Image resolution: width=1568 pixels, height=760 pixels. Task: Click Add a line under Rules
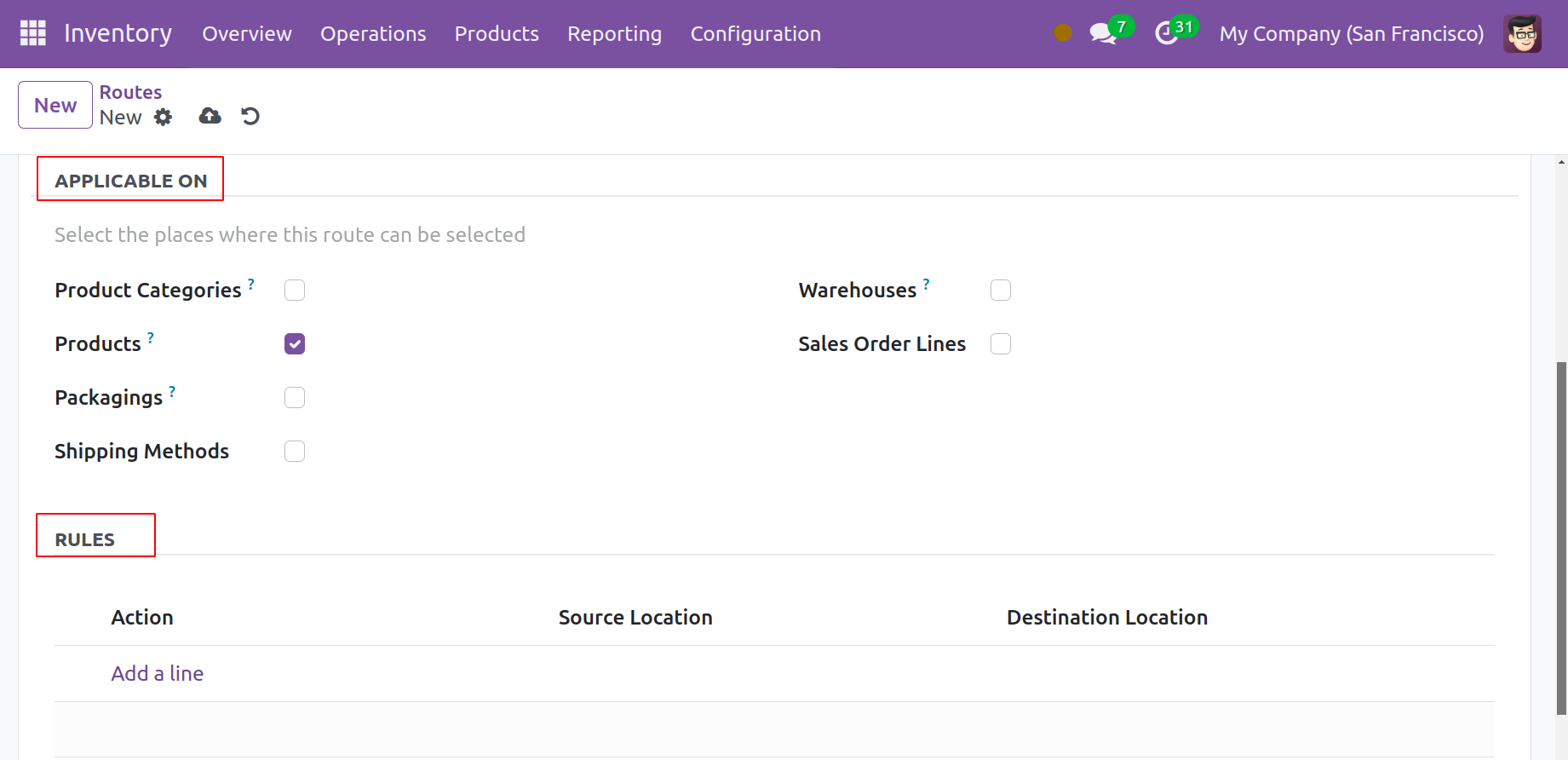pos(158,673)
